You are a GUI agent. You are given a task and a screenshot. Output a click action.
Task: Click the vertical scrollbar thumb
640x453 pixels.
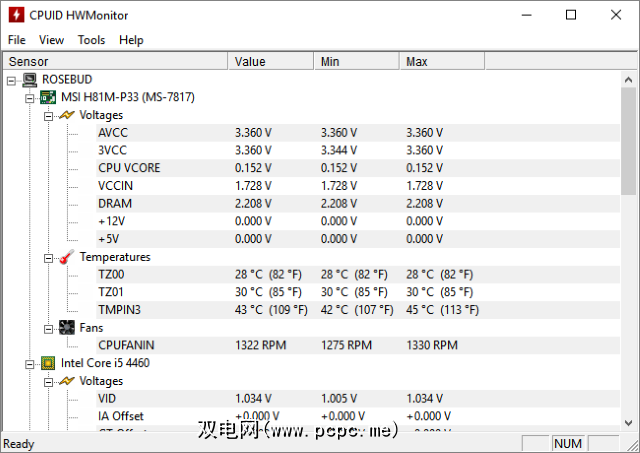point(629,141)
